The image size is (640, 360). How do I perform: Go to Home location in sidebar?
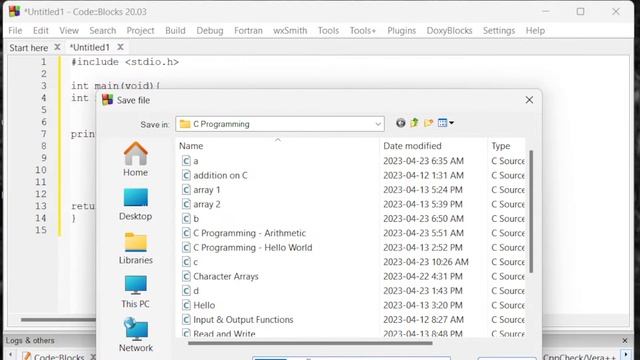point(136,159)
